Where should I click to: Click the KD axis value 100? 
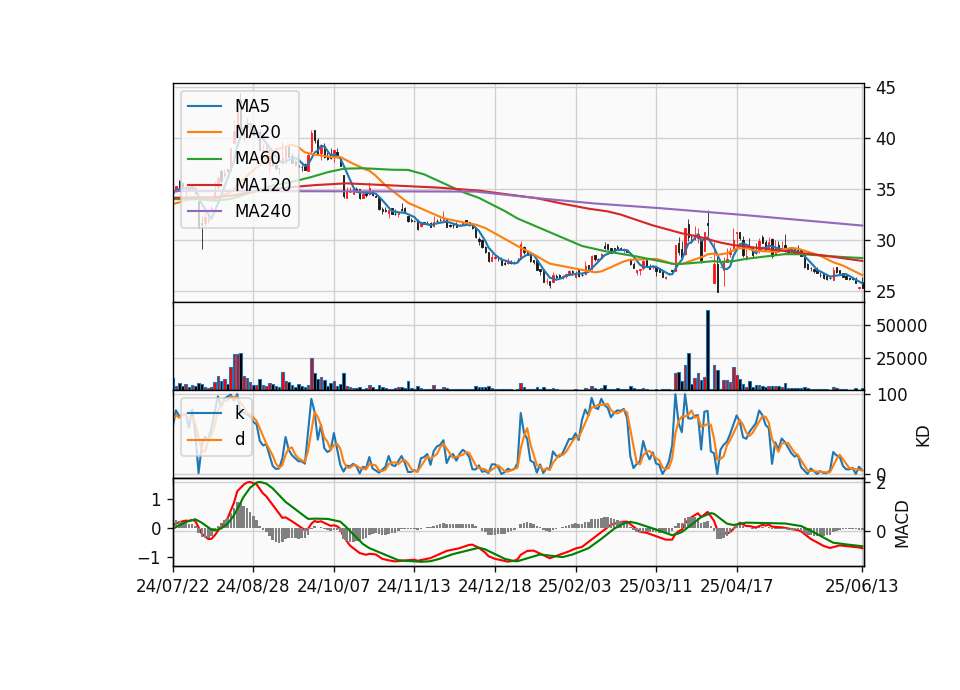pos(891,395)
